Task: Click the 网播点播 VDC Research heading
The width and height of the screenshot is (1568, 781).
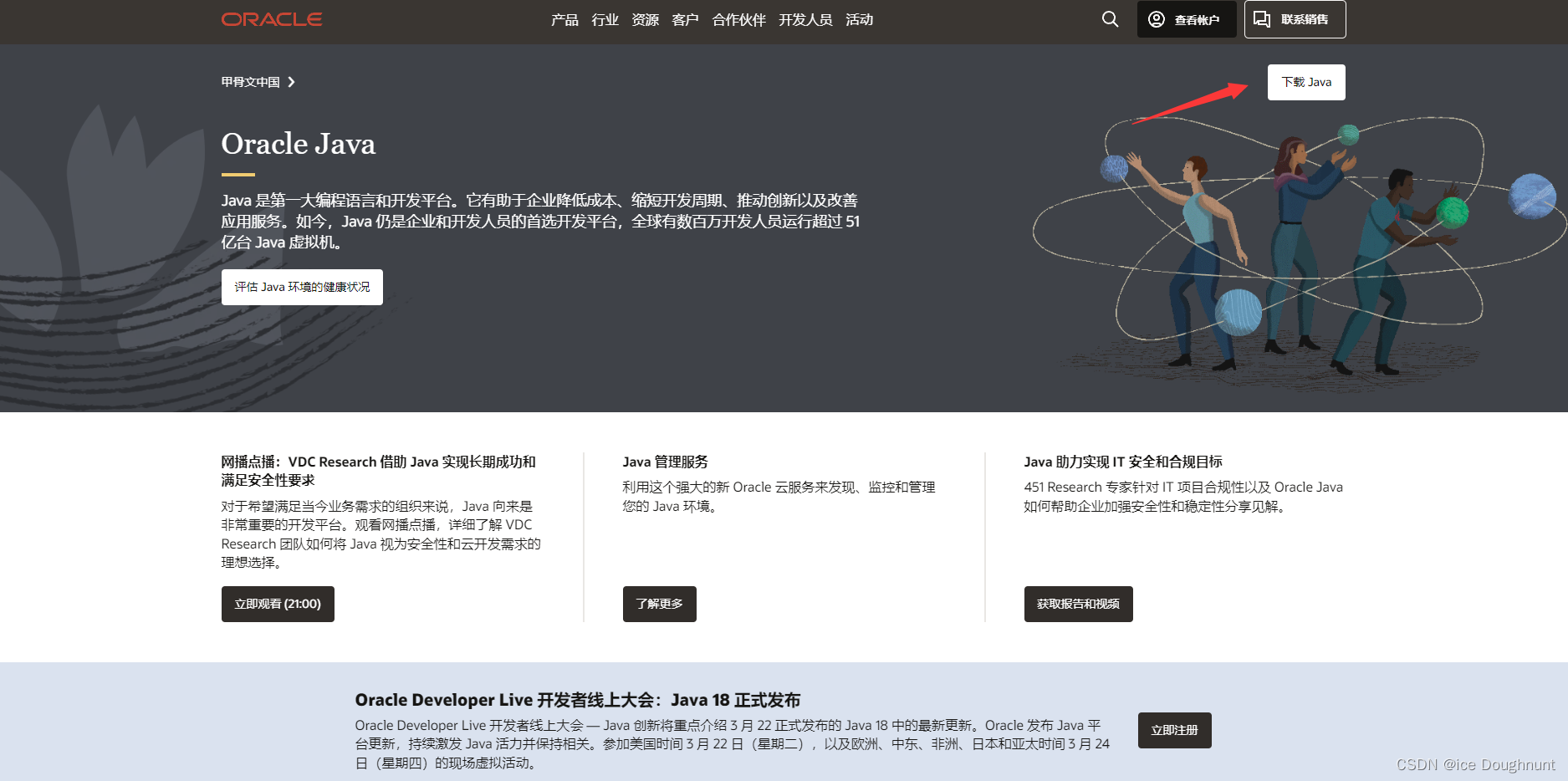Action: tap(378, 471)
